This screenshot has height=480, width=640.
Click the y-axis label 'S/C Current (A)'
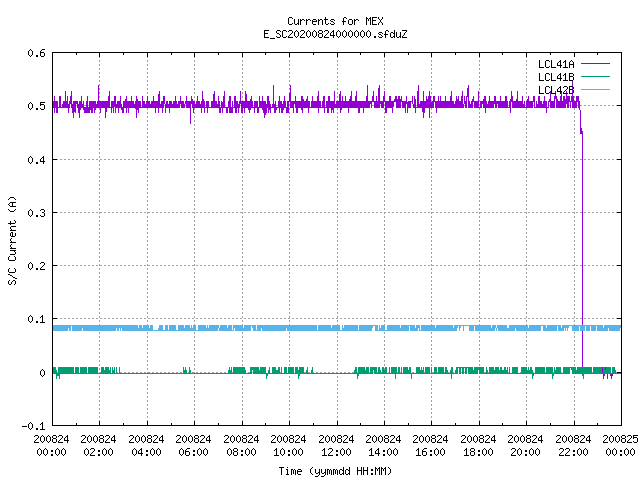coord(13,241)
